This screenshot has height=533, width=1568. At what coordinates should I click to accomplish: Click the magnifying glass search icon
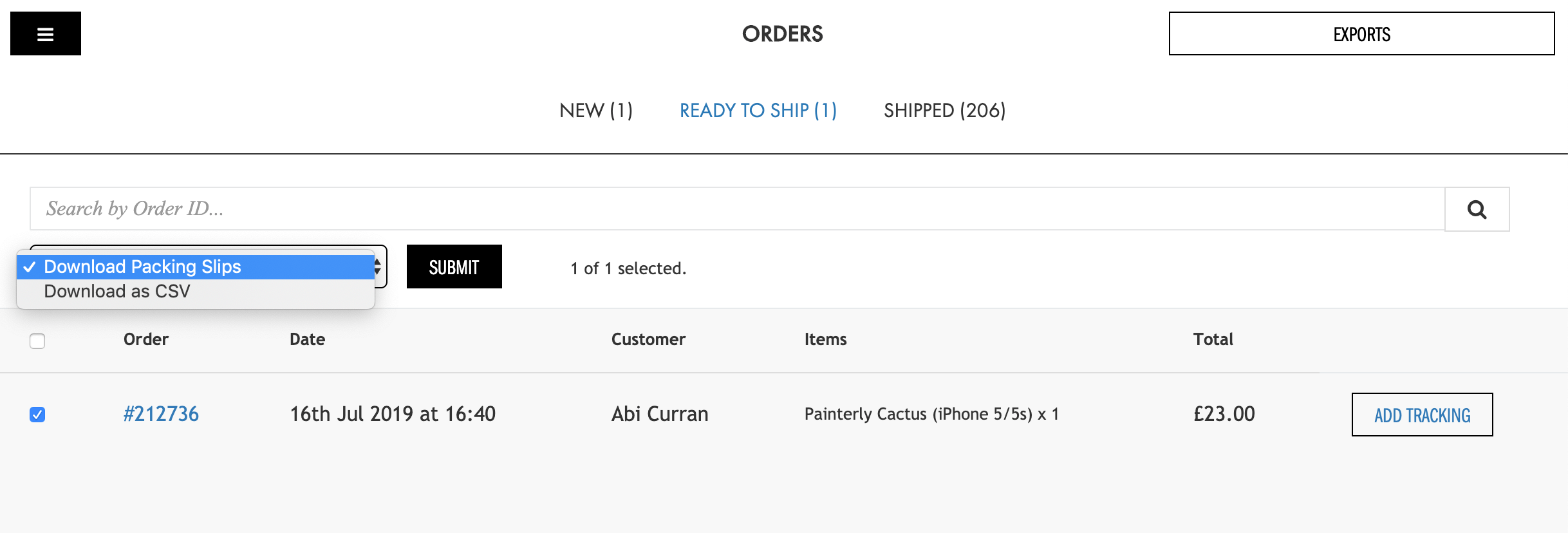[x=1477, y=209]
